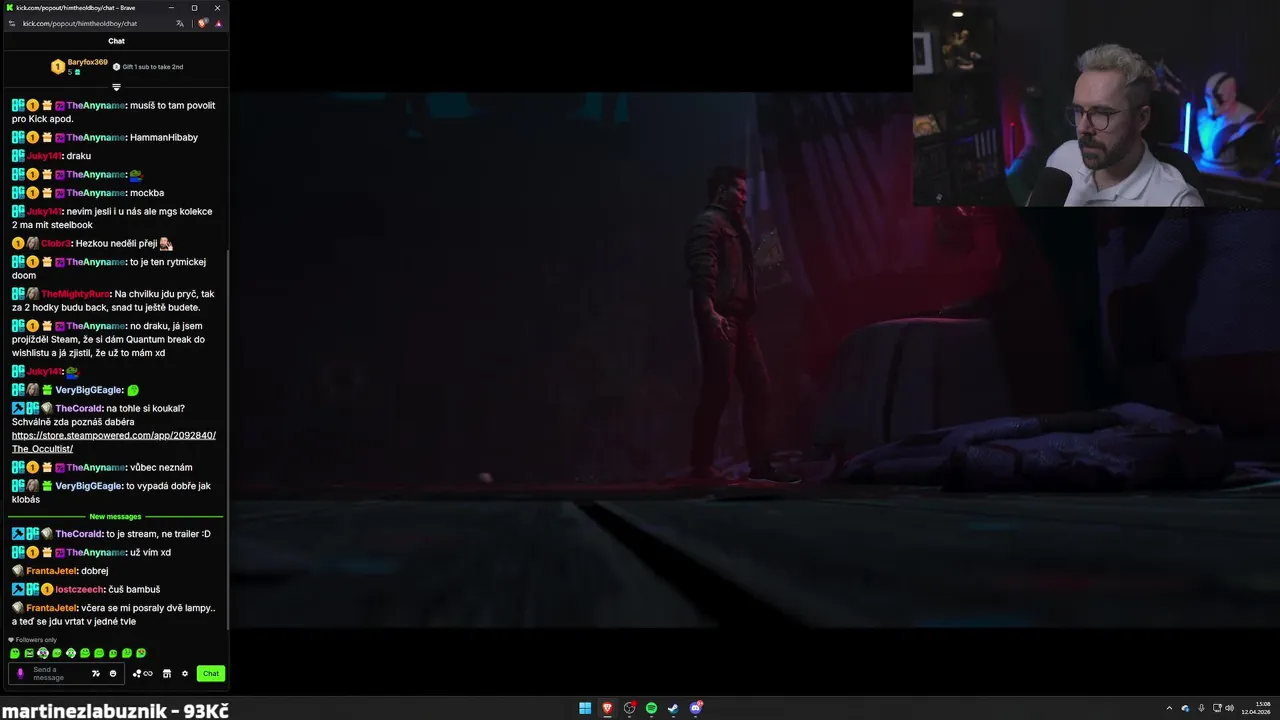Open Juky141 username on 'draku' message
1280x720 pixels.
click(x=44, y=156)
